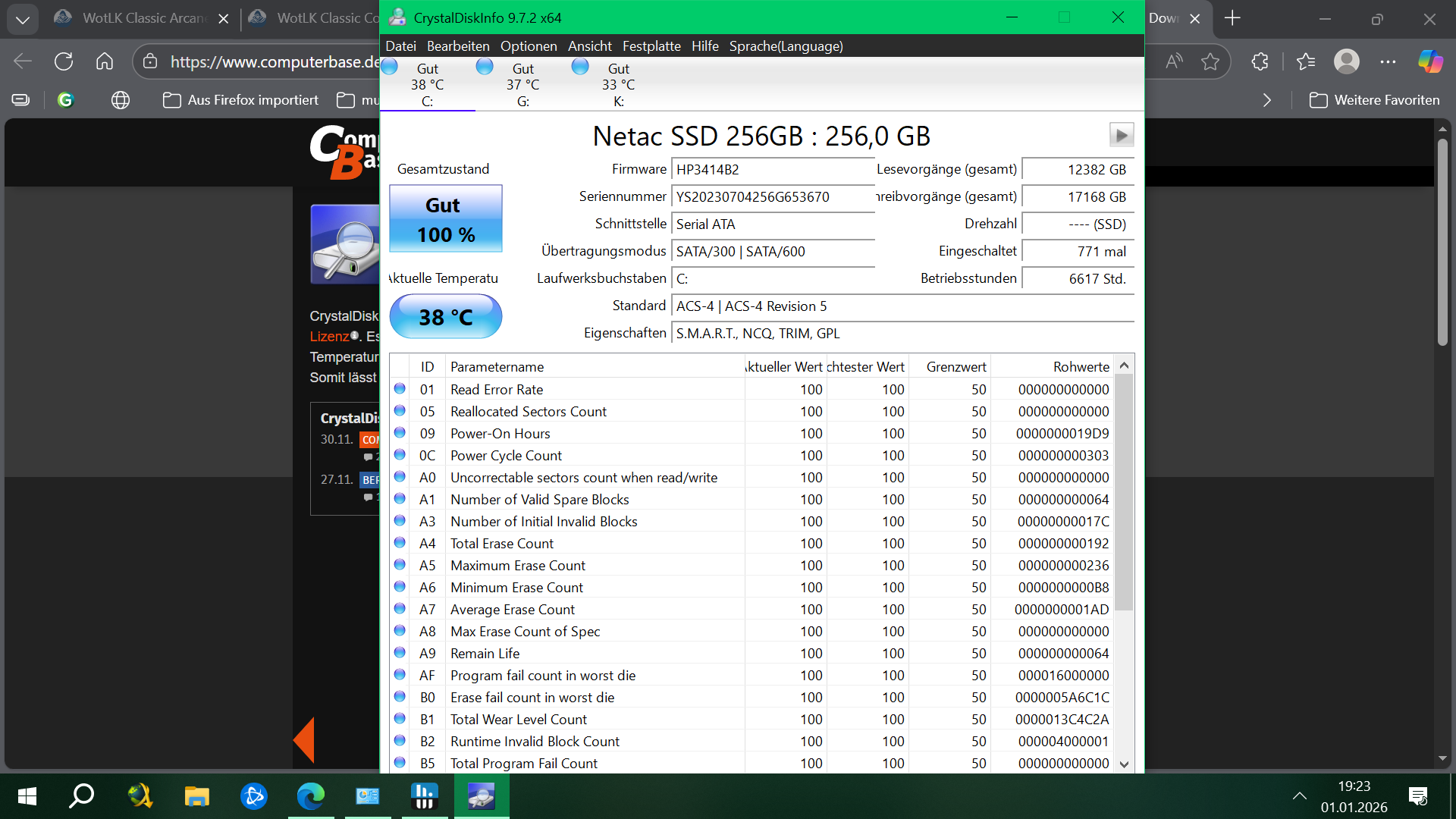1456x819 pixels.
Task: Select the G: drive status icon
Action: (x=485, y=67)
